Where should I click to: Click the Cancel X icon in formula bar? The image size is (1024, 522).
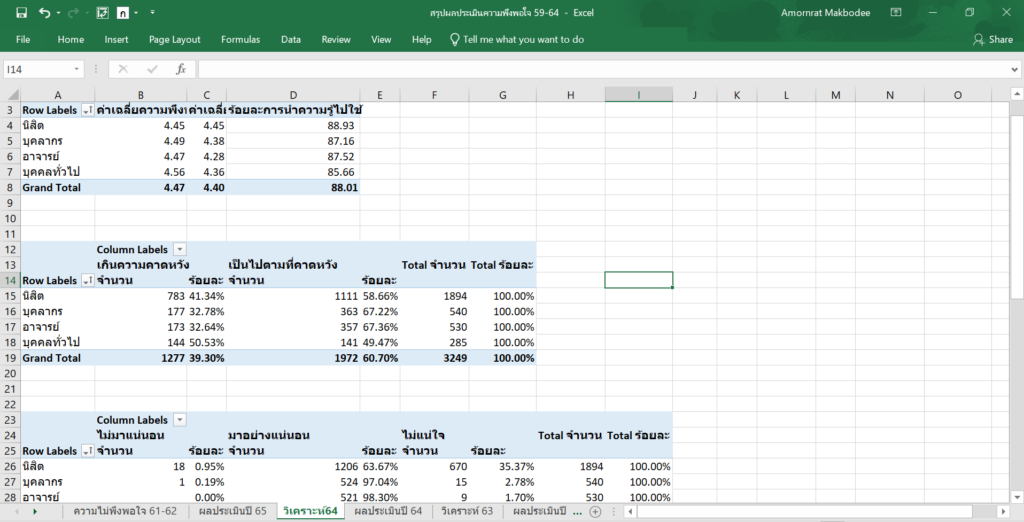click(x=123, y=69)
